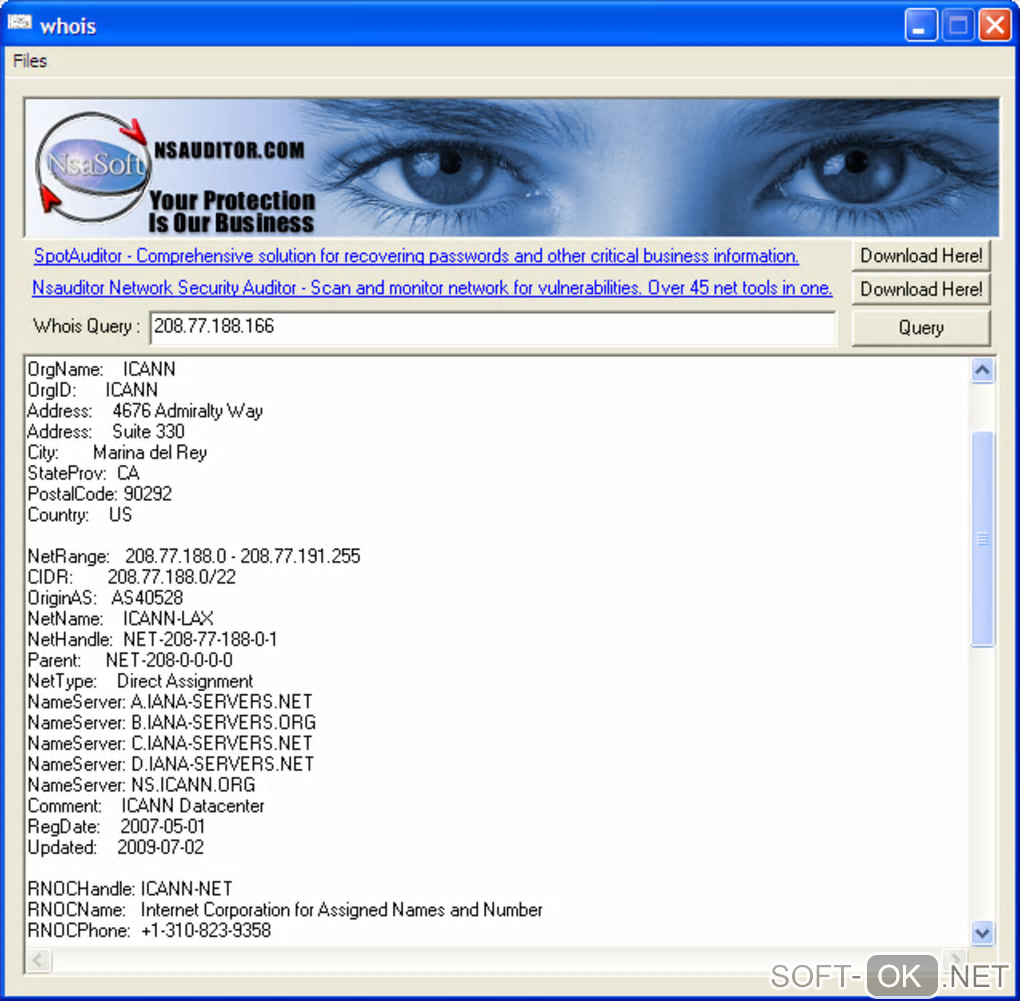Click the Query button
1020x1001 pixels.
tap(920, 327)
